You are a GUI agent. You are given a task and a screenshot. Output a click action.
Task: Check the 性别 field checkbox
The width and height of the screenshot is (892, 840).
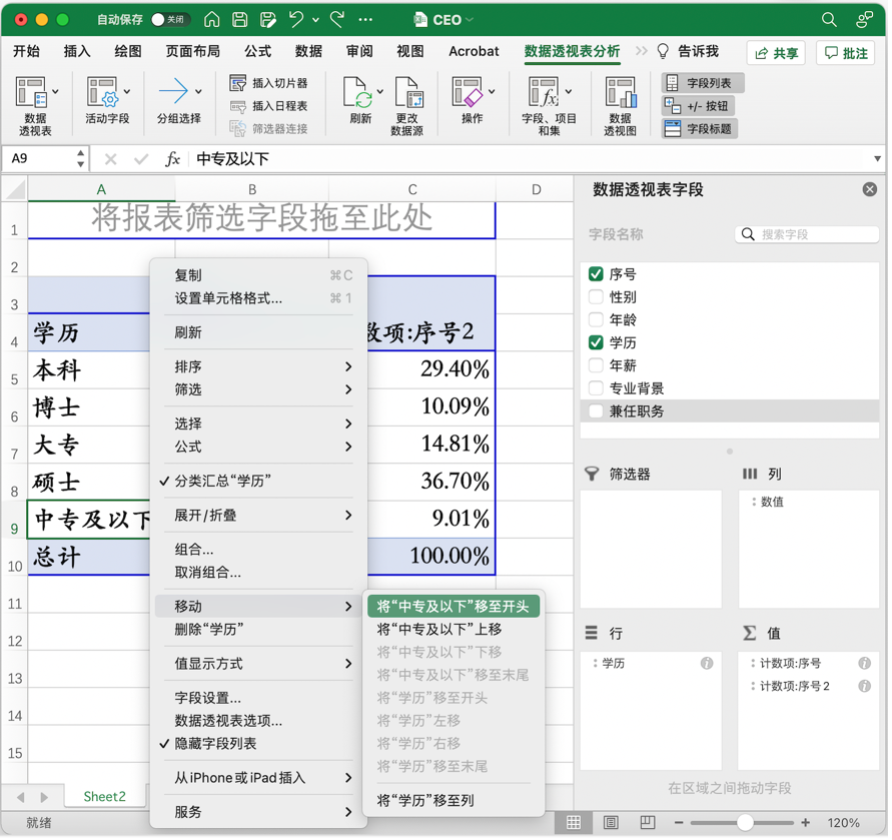[x=596, y=297]
